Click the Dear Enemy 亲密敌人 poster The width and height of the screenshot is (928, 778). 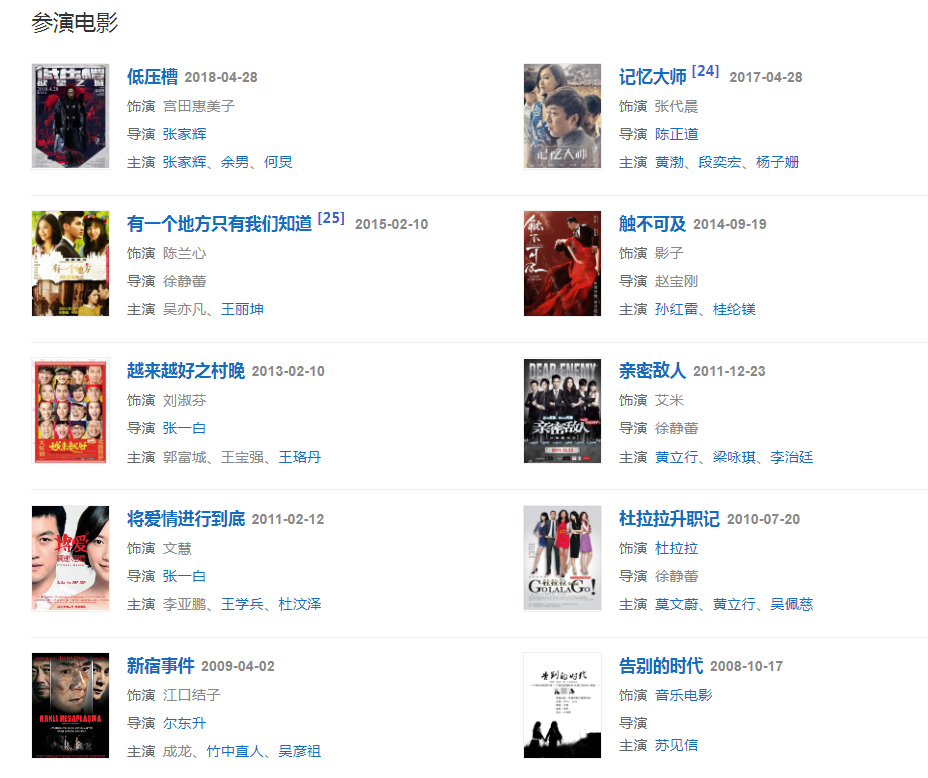click(562, 411)
